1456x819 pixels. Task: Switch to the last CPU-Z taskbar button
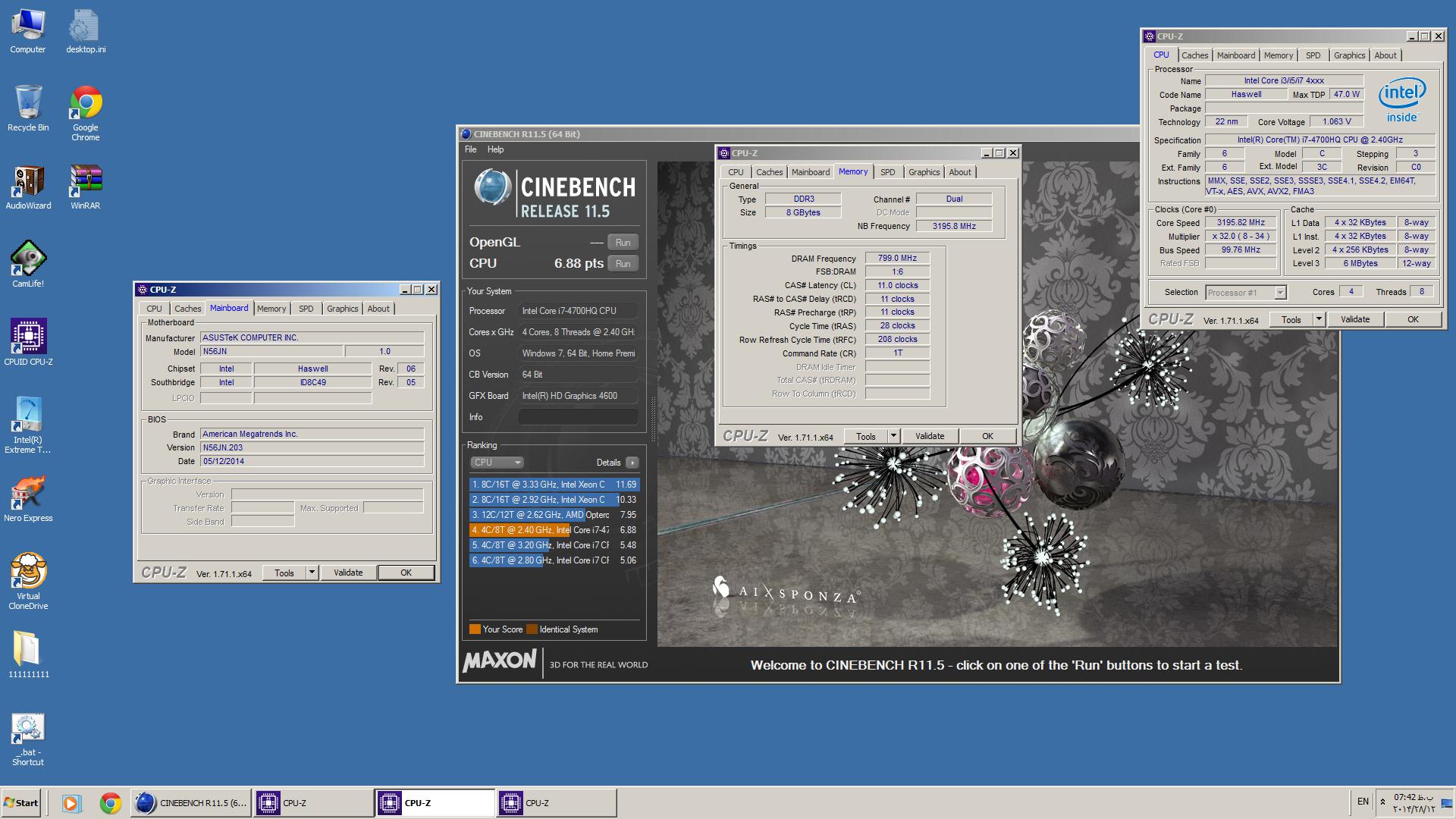556,802
